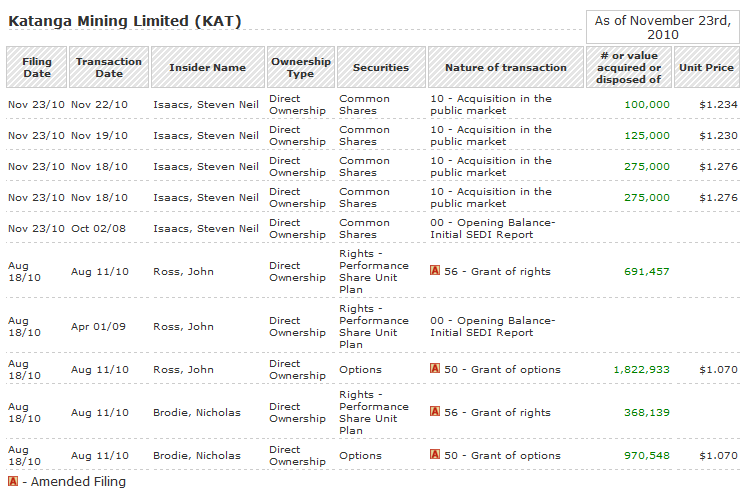The image size is (756, 494).
Task: Click the Ownership Type column header
Action: tap(301, 67)
